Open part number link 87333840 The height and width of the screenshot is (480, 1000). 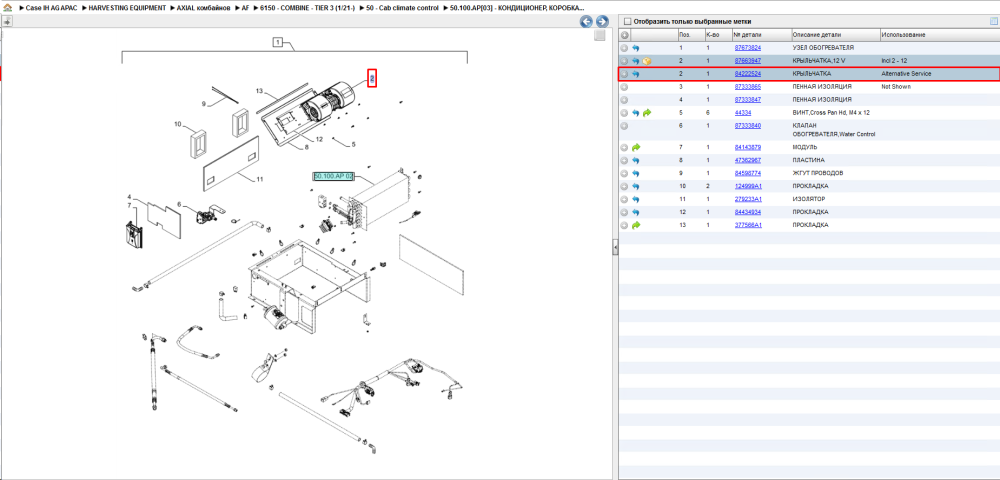[x=747, y=126]
